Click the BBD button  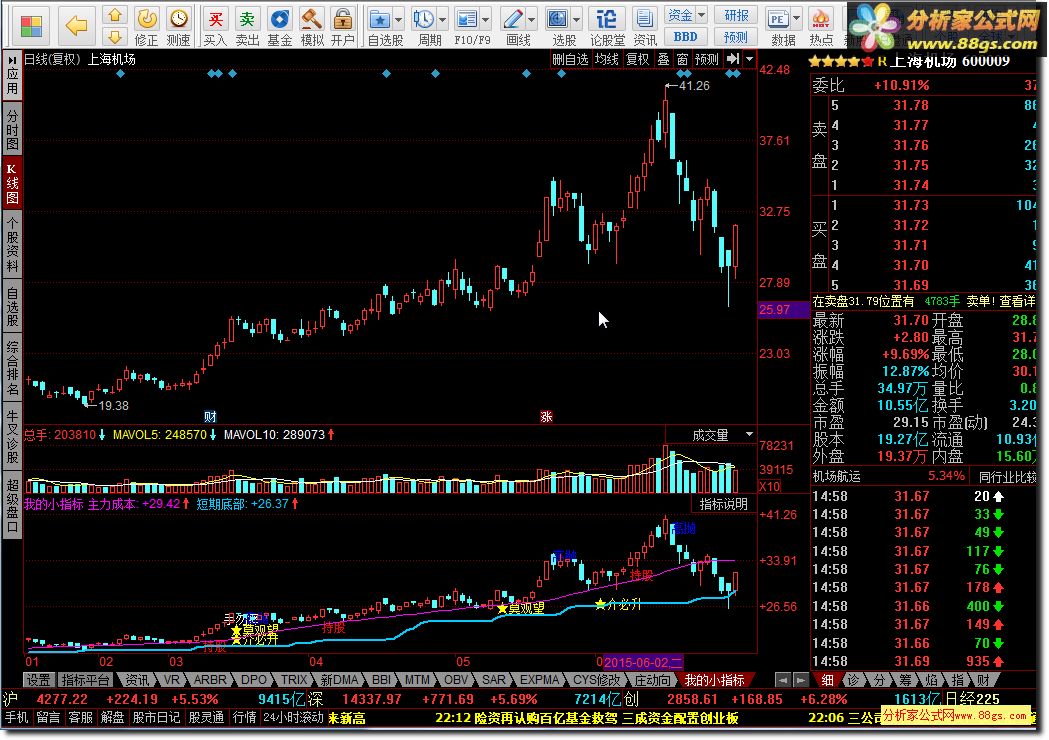point(686,37)
